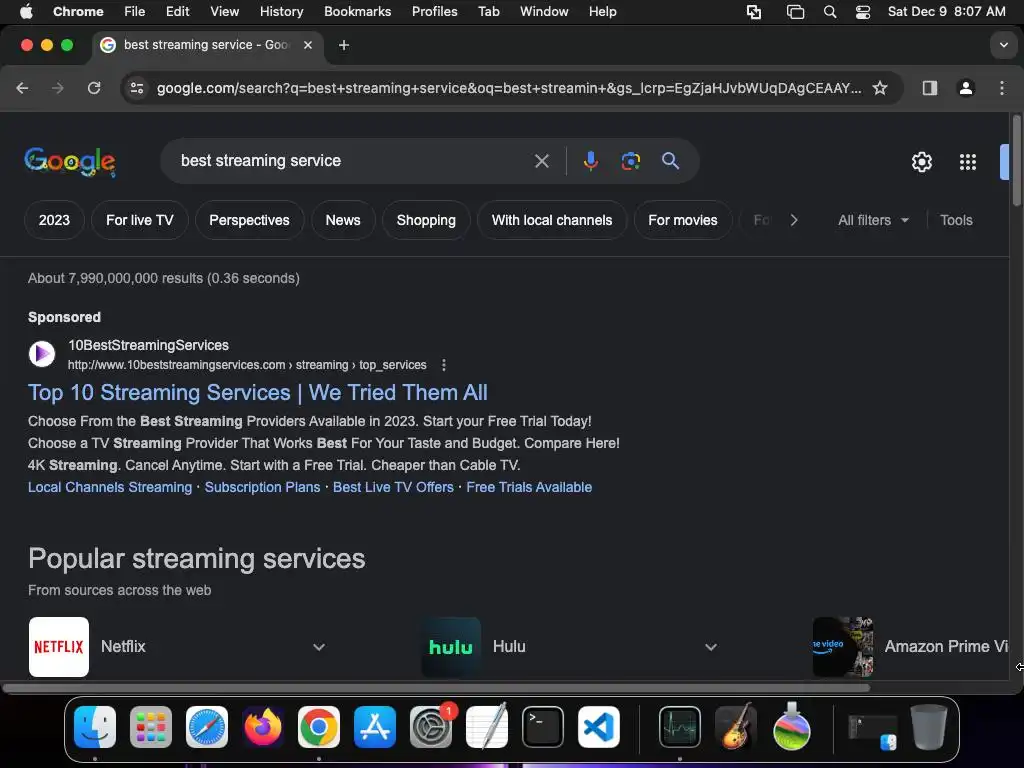The image size is (1024, 768).
Task: Select the 'For movies' filter chip
Action: 682,220
